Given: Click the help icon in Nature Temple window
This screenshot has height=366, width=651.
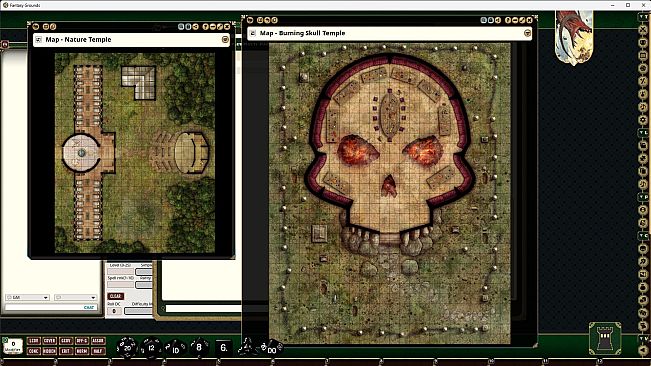Looking at the screenshot, I should click(206, 27).
